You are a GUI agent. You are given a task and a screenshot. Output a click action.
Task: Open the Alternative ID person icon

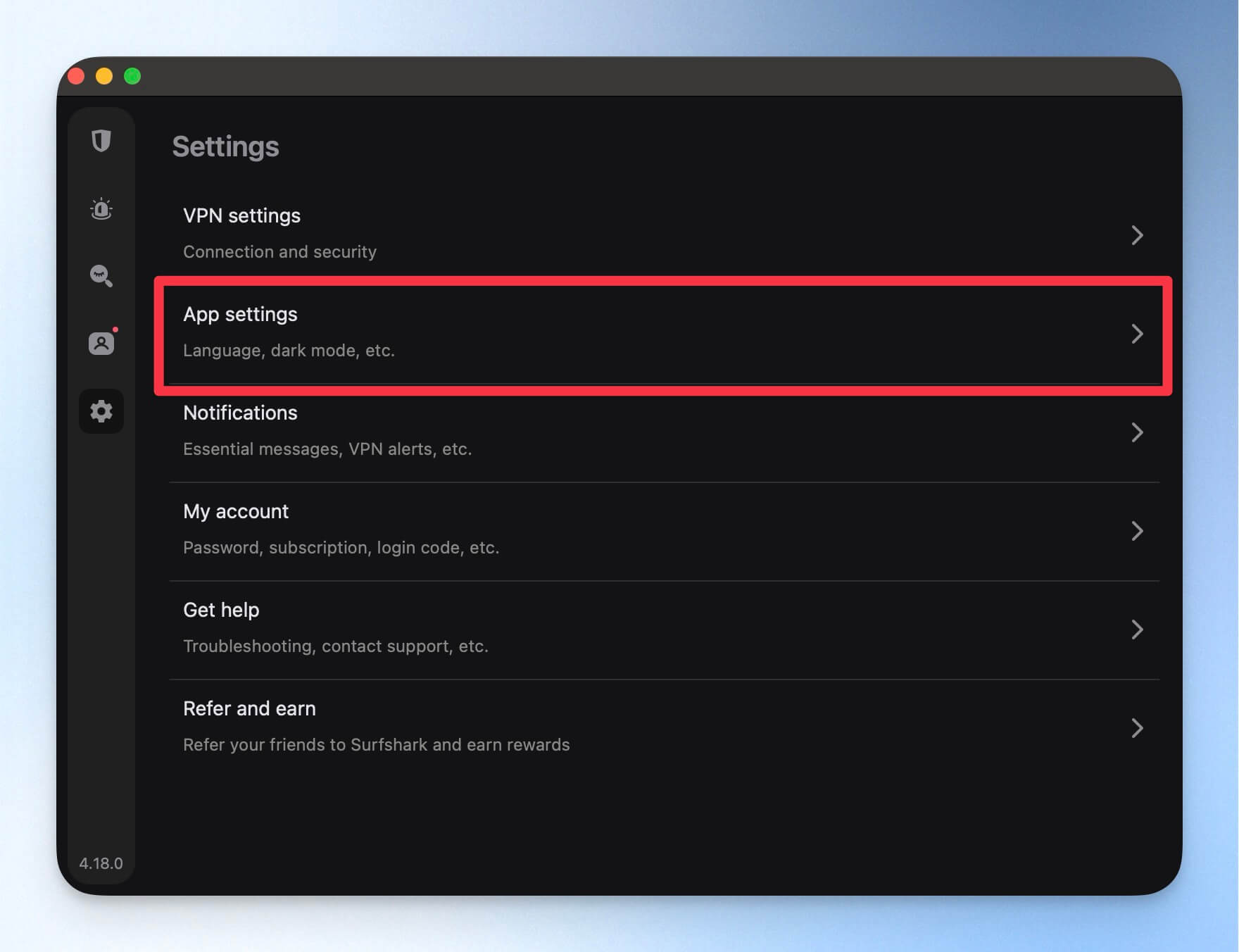click(x=101, y=343)
